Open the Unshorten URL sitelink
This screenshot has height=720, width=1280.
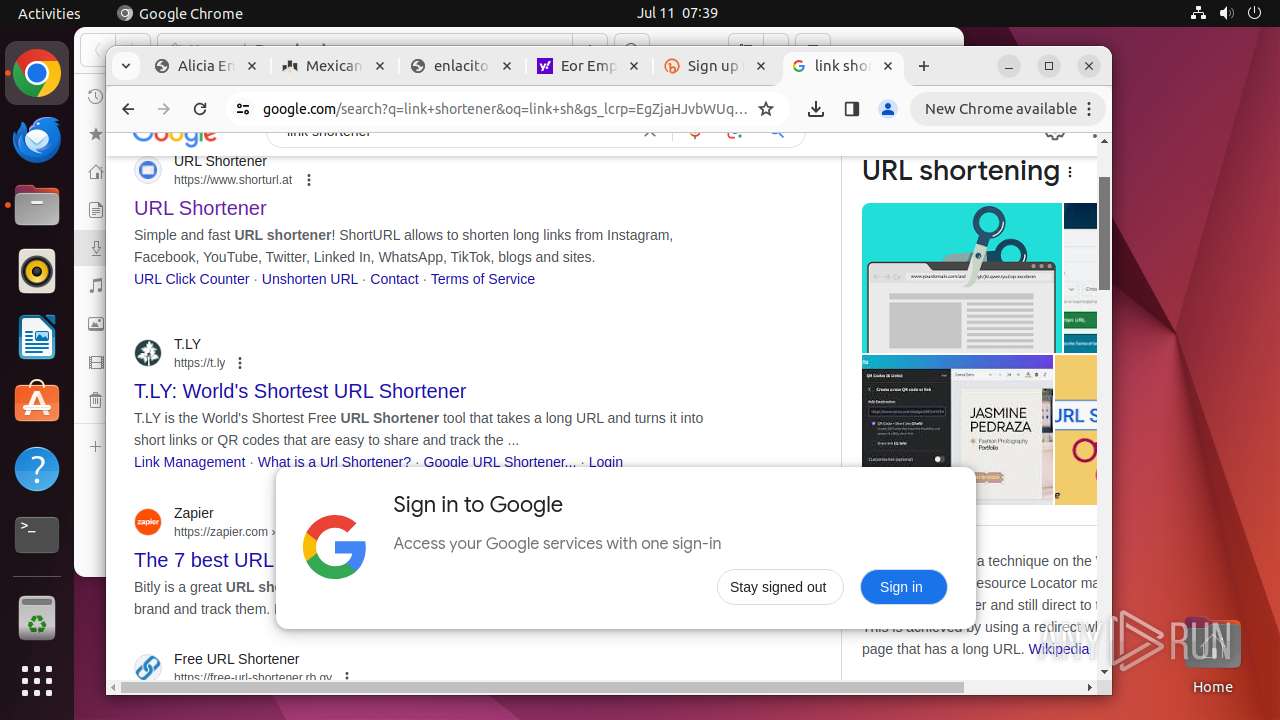coord(310,279)
